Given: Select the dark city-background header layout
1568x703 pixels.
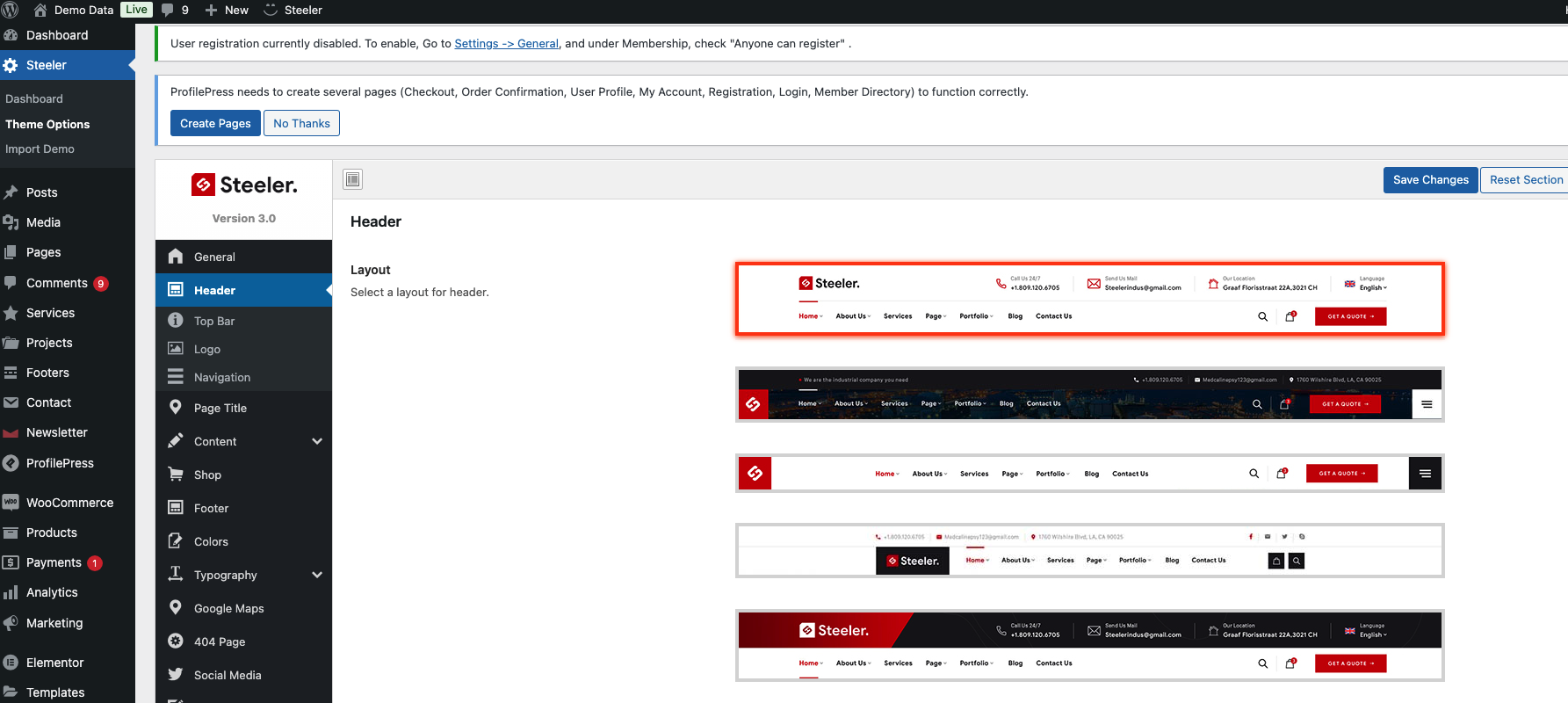Looking at the screenshot, I should pos(1089,395).
